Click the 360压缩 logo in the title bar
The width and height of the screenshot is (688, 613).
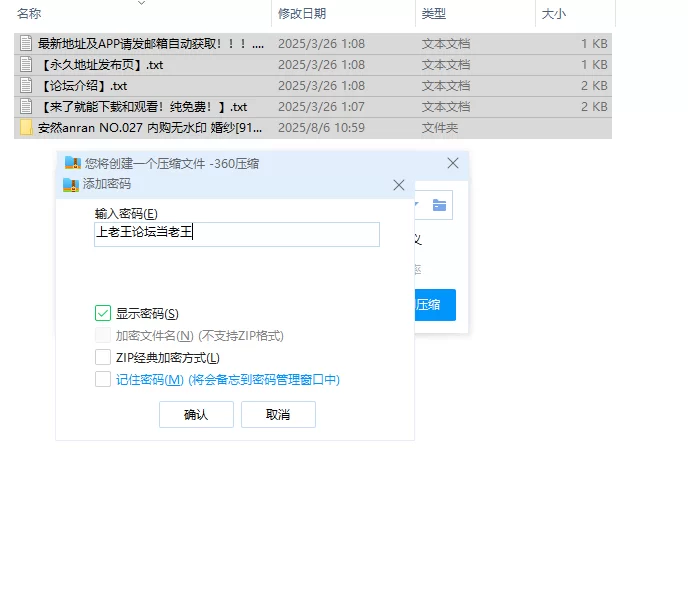(x=72, y=163)
